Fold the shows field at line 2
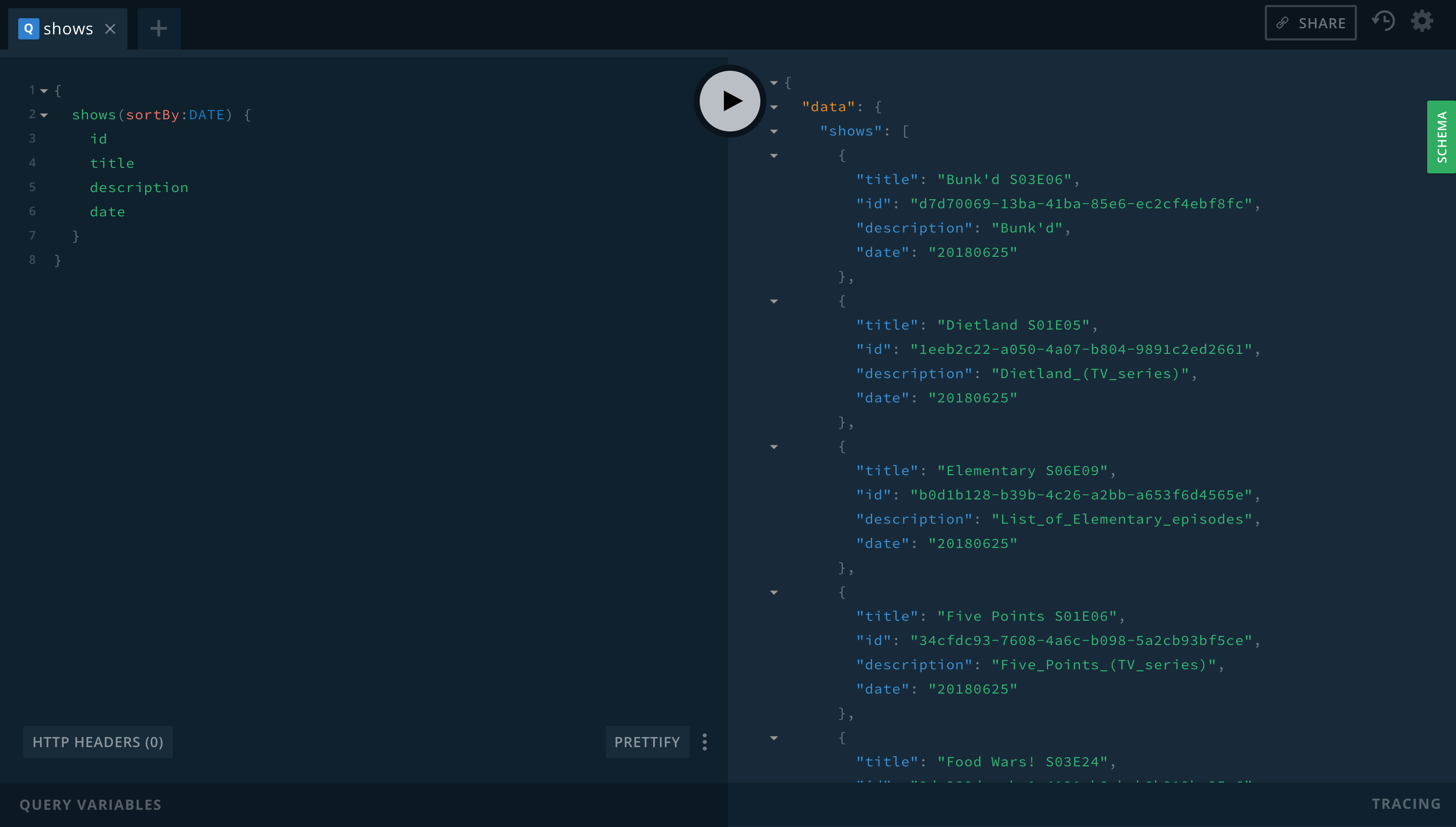 [x=43, y=115]
